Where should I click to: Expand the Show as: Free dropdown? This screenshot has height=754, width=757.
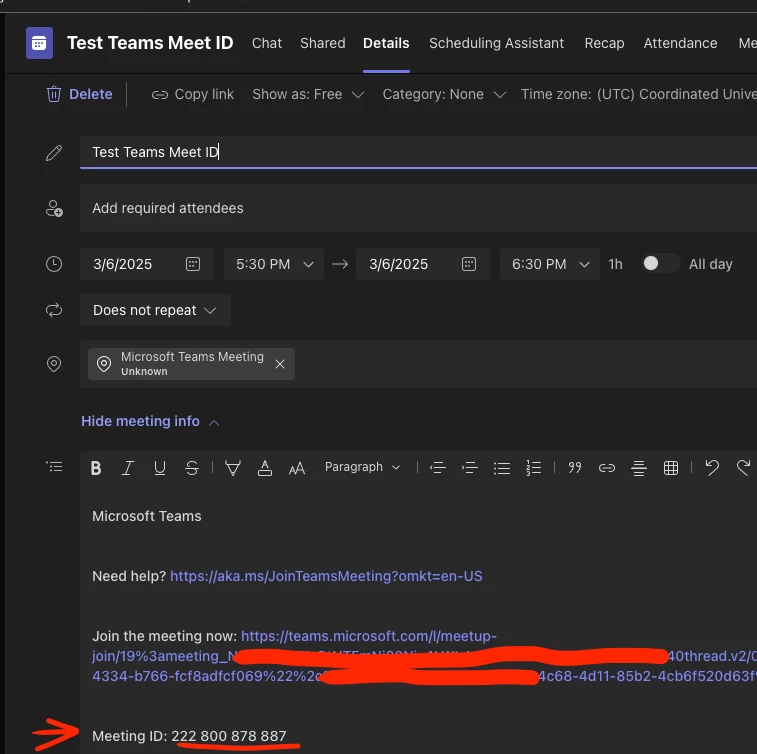308,94
